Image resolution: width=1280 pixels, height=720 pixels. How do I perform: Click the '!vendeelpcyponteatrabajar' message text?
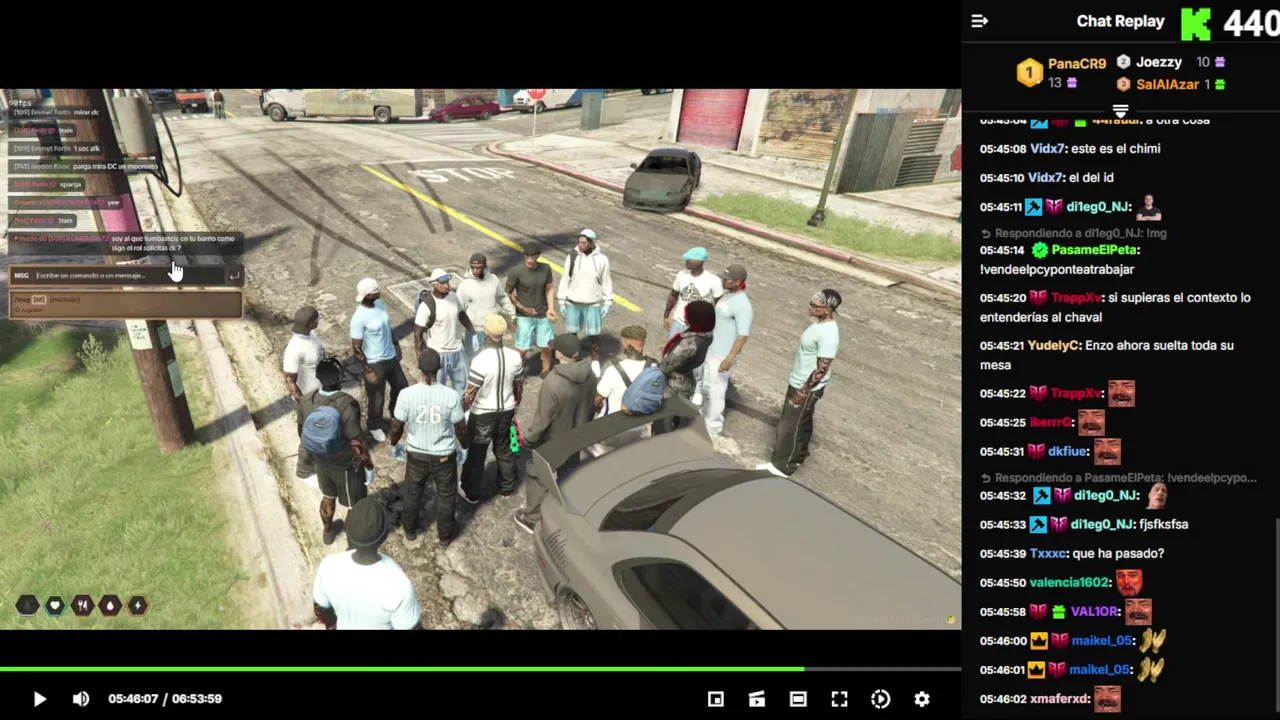click(1057, 270)
